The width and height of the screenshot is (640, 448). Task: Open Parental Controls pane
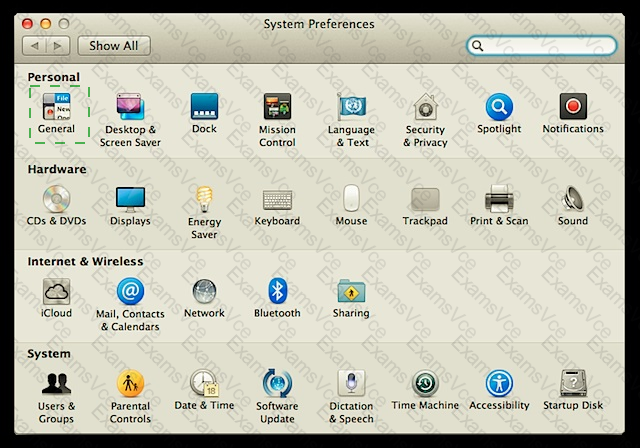click(130, 384)
